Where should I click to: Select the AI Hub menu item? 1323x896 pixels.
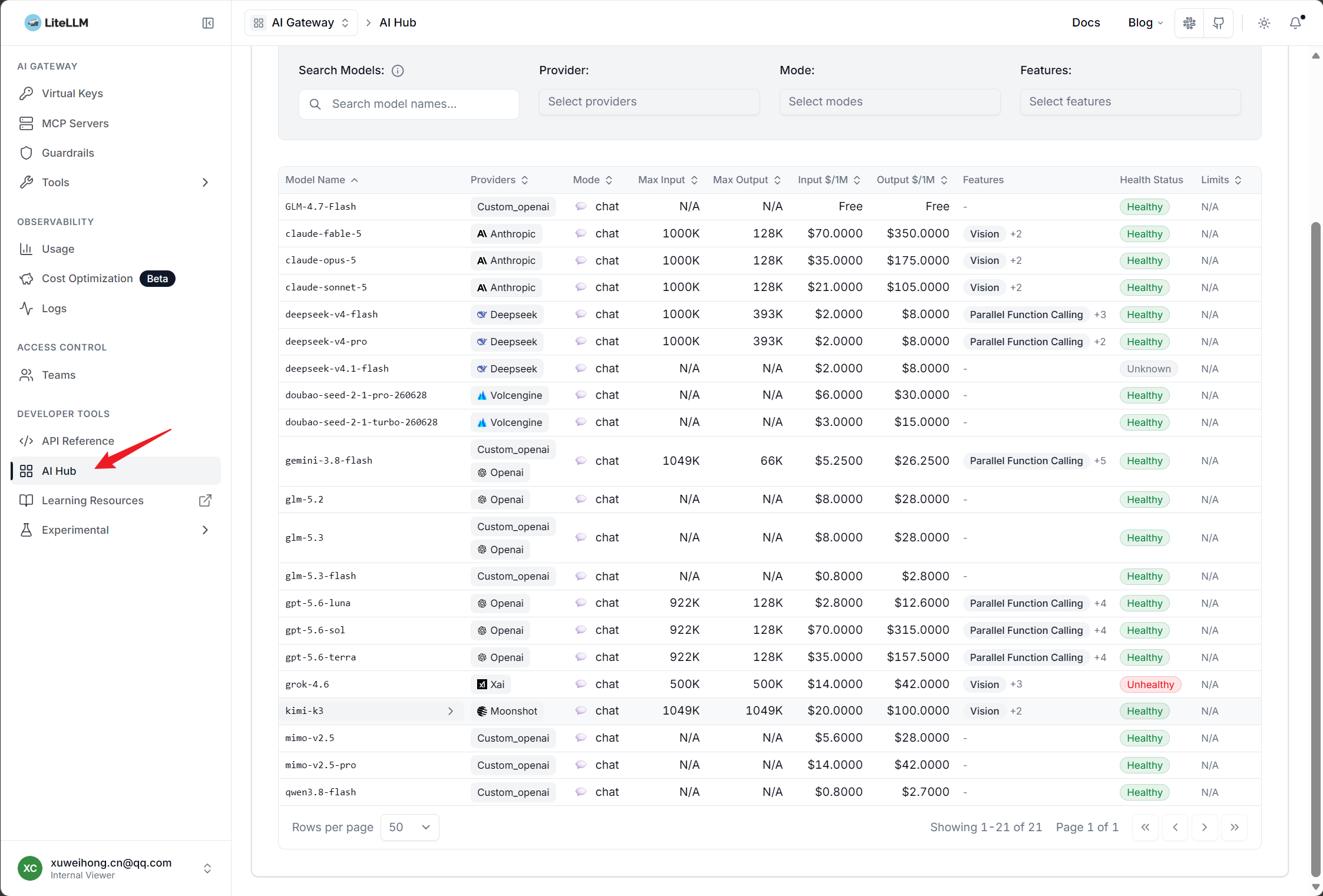pyautogui.click(x=115, y=471)
